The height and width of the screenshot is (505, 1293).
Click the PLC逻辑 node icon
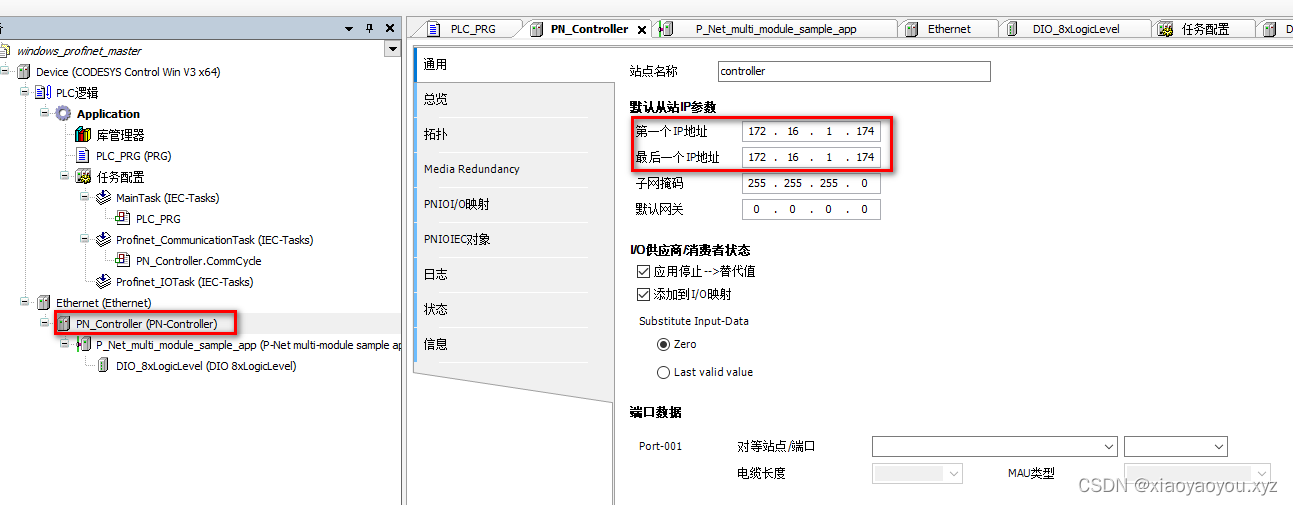coord(43,93)
